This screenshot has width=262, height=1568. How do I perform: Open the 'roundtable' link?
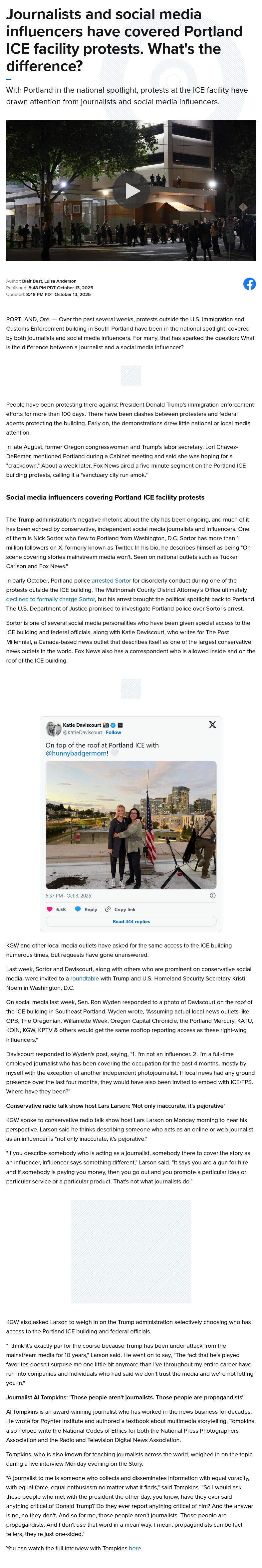[84, 978]
